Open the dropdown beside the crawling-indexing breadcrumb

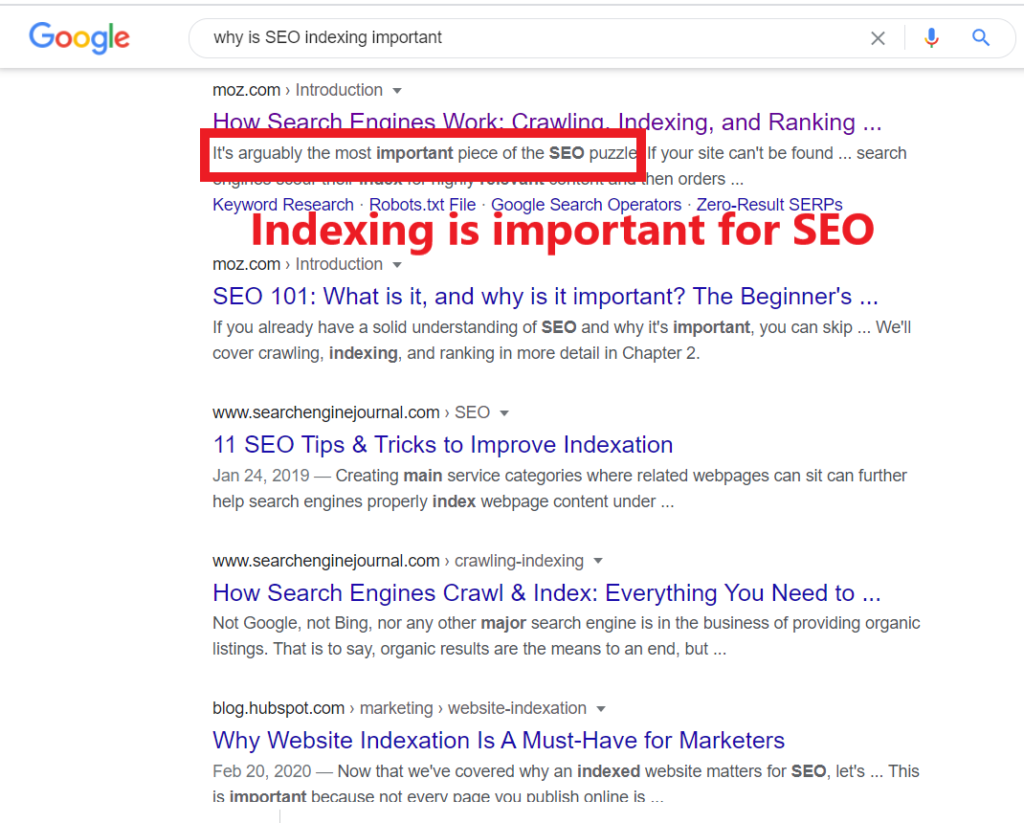[x=596, y=561]
